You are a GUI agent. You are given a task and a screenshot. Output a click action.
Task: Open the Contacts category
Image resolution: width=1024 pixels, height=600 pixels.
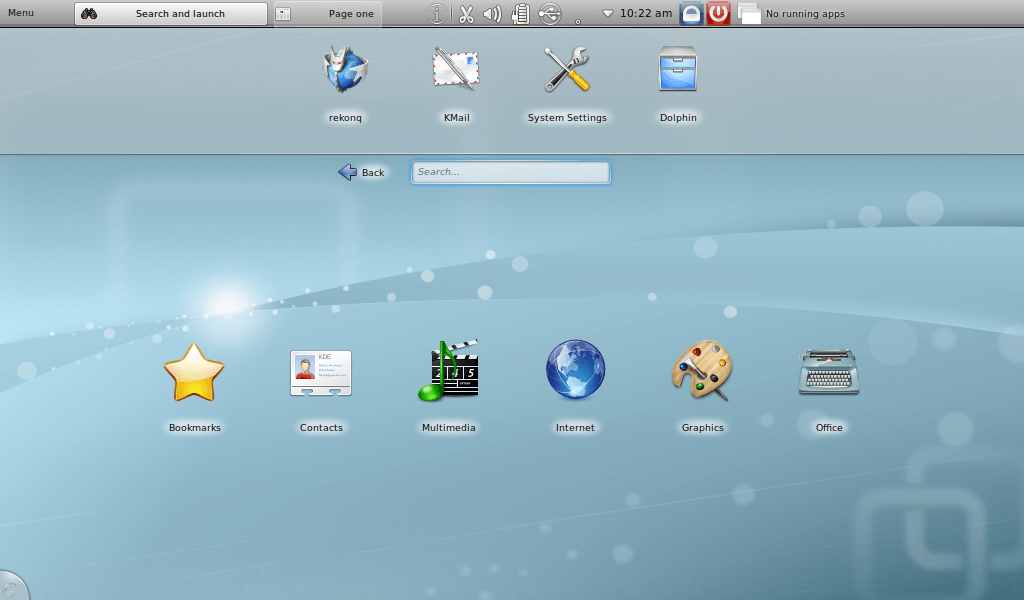(321, 373)
